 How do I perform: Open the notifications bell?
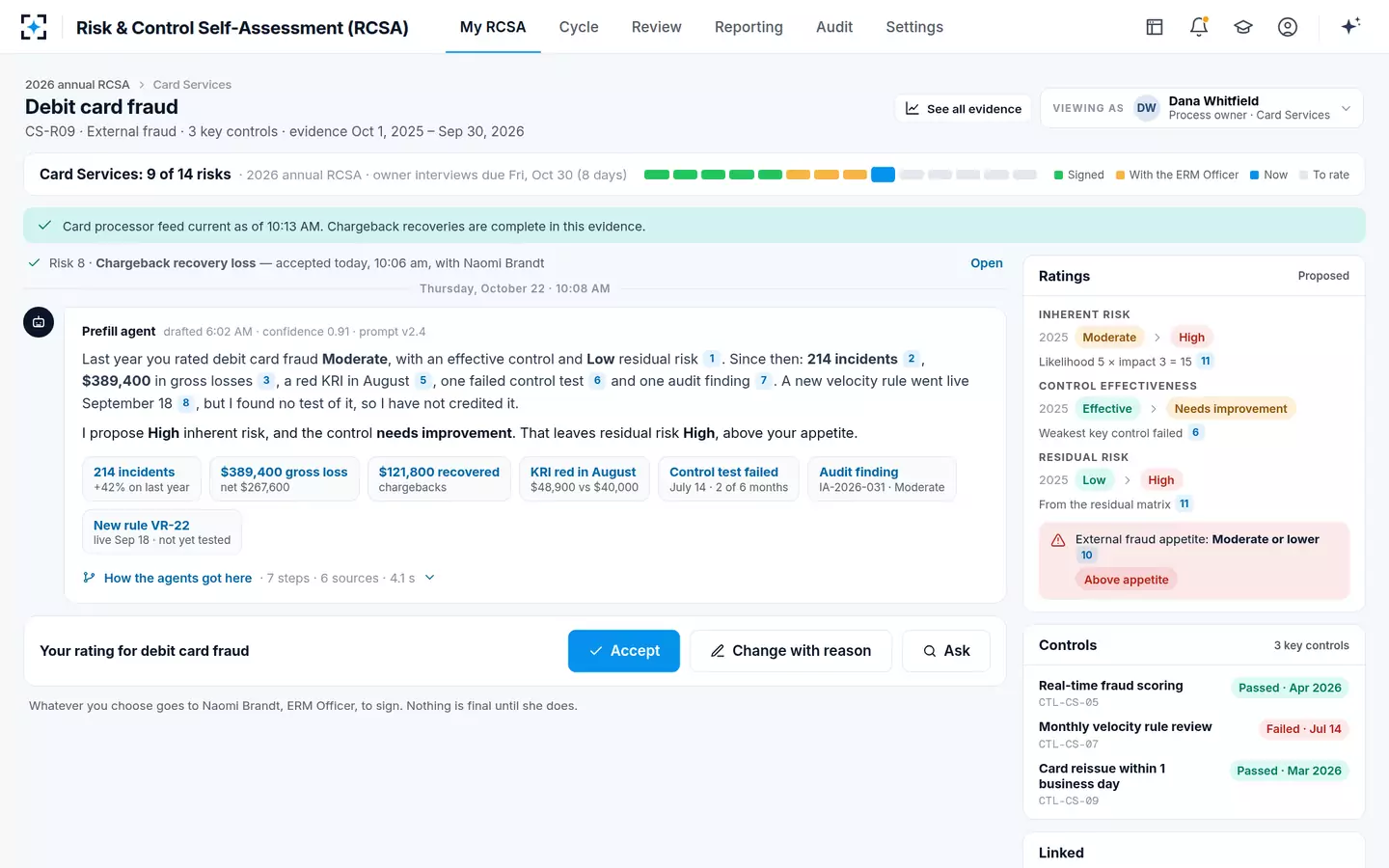pyautogui.click(x=1199, y=27)
